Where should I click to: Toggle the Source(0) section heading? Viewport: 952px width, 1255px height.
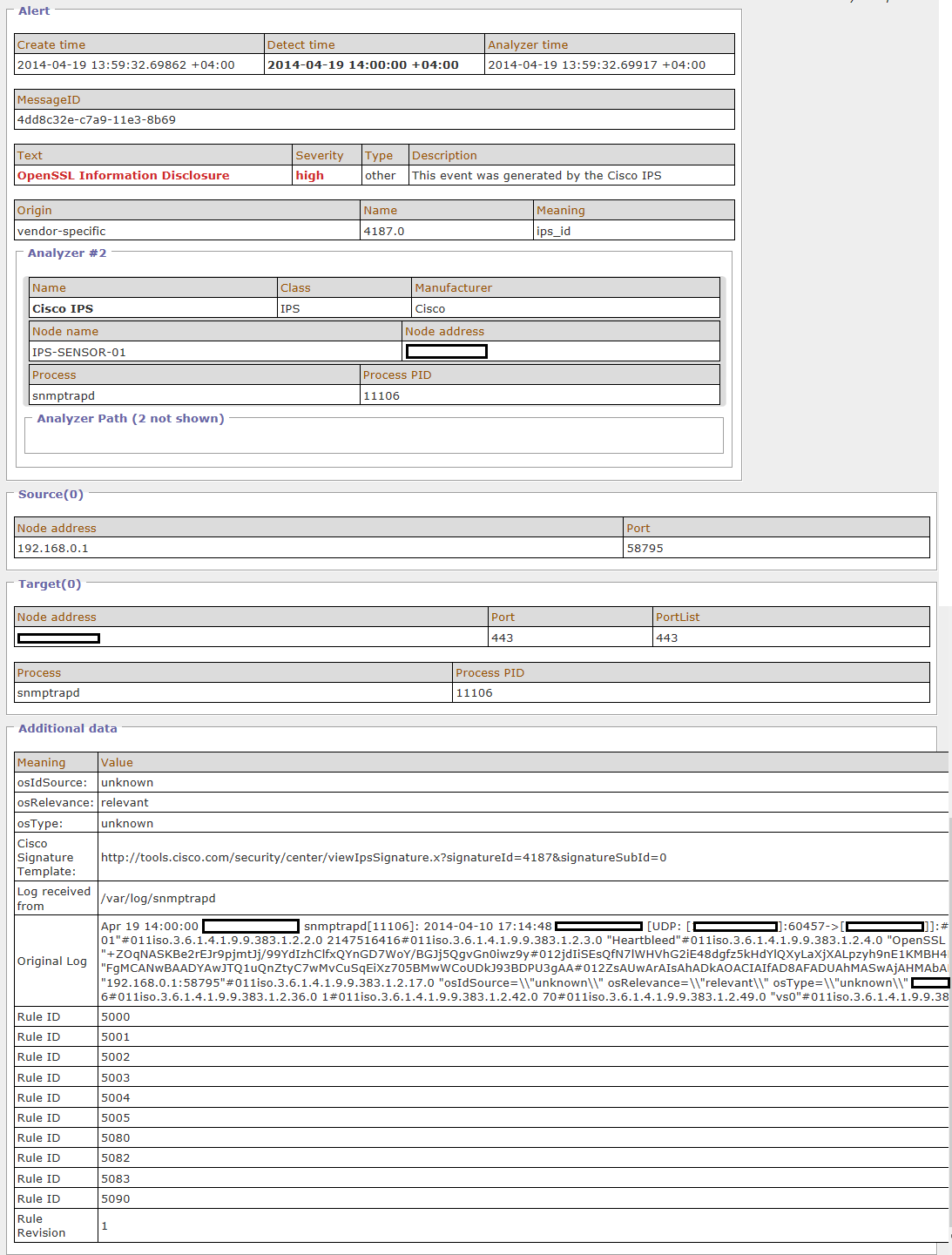point(51,495)
